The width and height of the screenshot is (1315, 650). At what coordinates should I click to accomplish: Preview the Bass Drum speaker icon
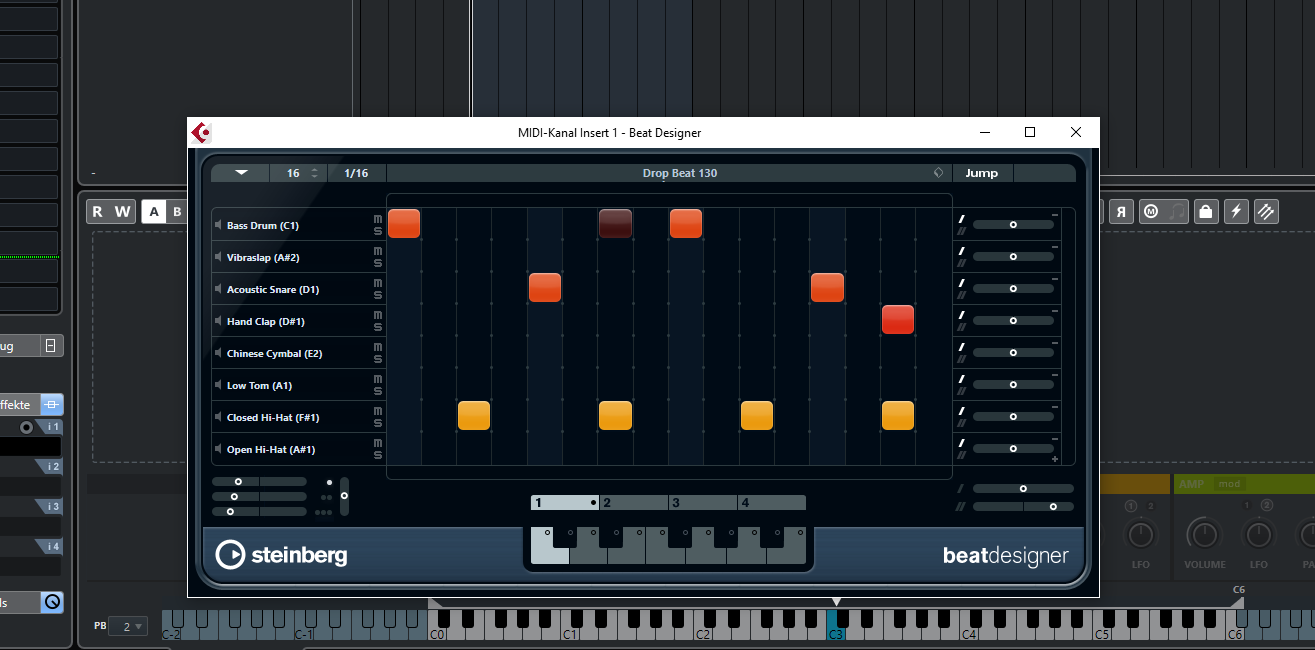(x=219, y=225)
